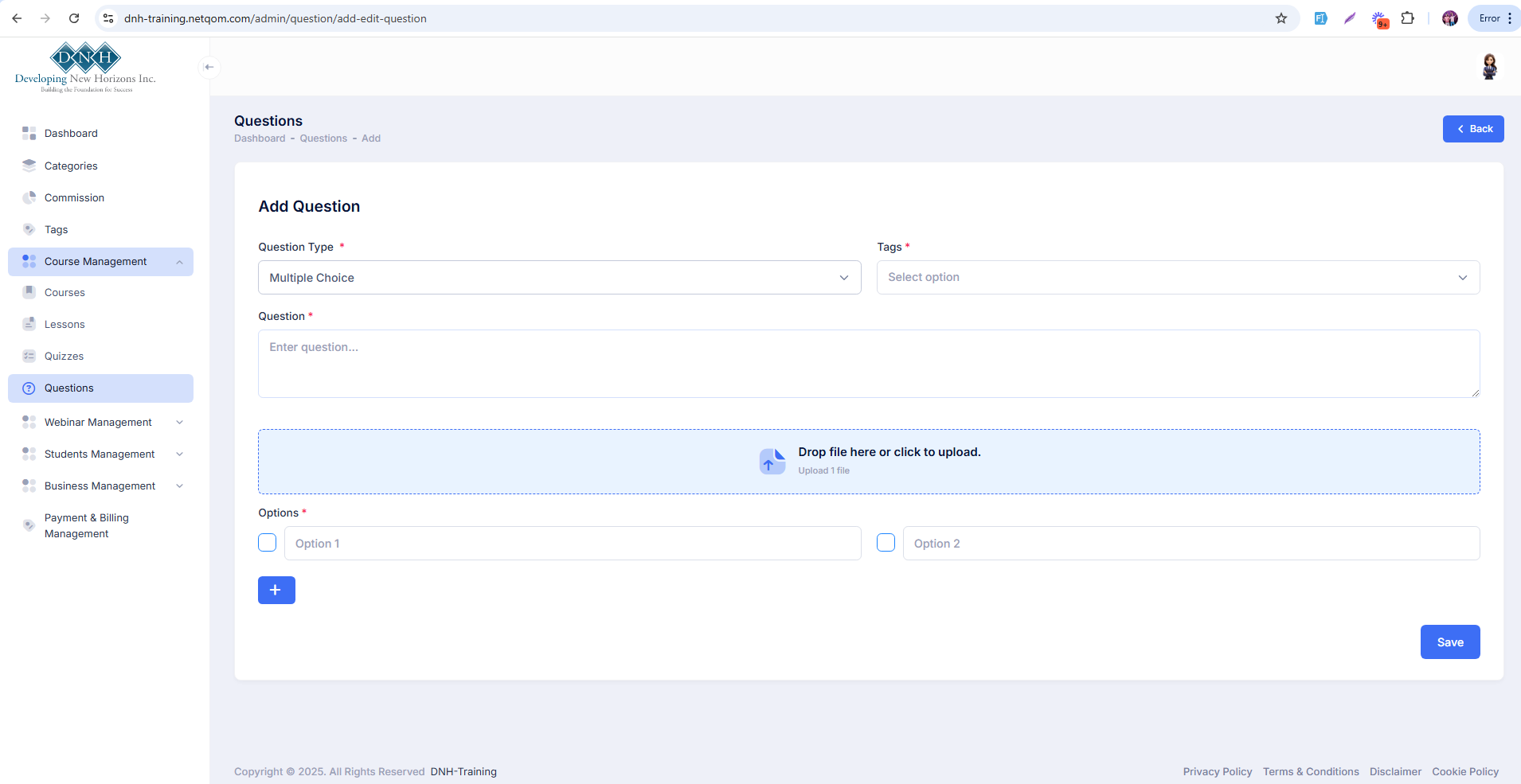Screen dimensions: 1521x784
Task: Open the Questions breadcrumb link
Action: click(323, 138)
